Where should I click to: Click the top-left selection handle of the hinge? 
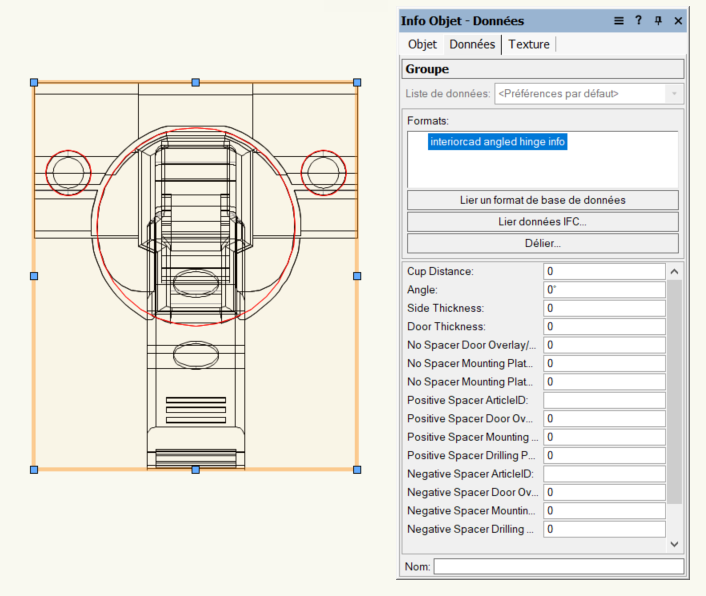click(x=34, y=82)
